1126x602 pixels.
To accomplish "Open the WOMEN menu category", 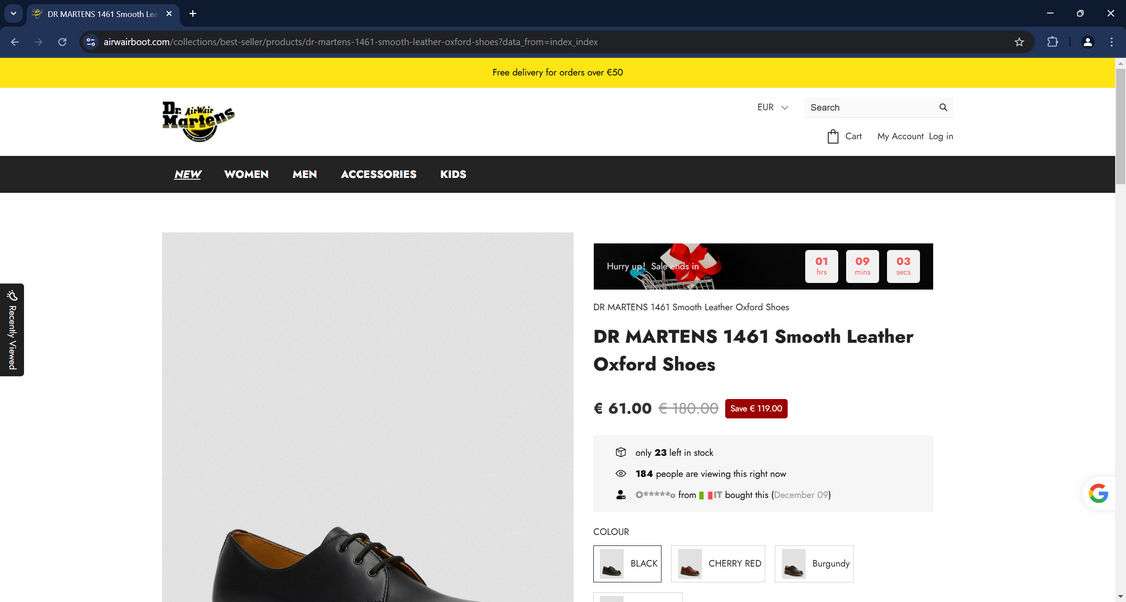I will coord(246,175).
